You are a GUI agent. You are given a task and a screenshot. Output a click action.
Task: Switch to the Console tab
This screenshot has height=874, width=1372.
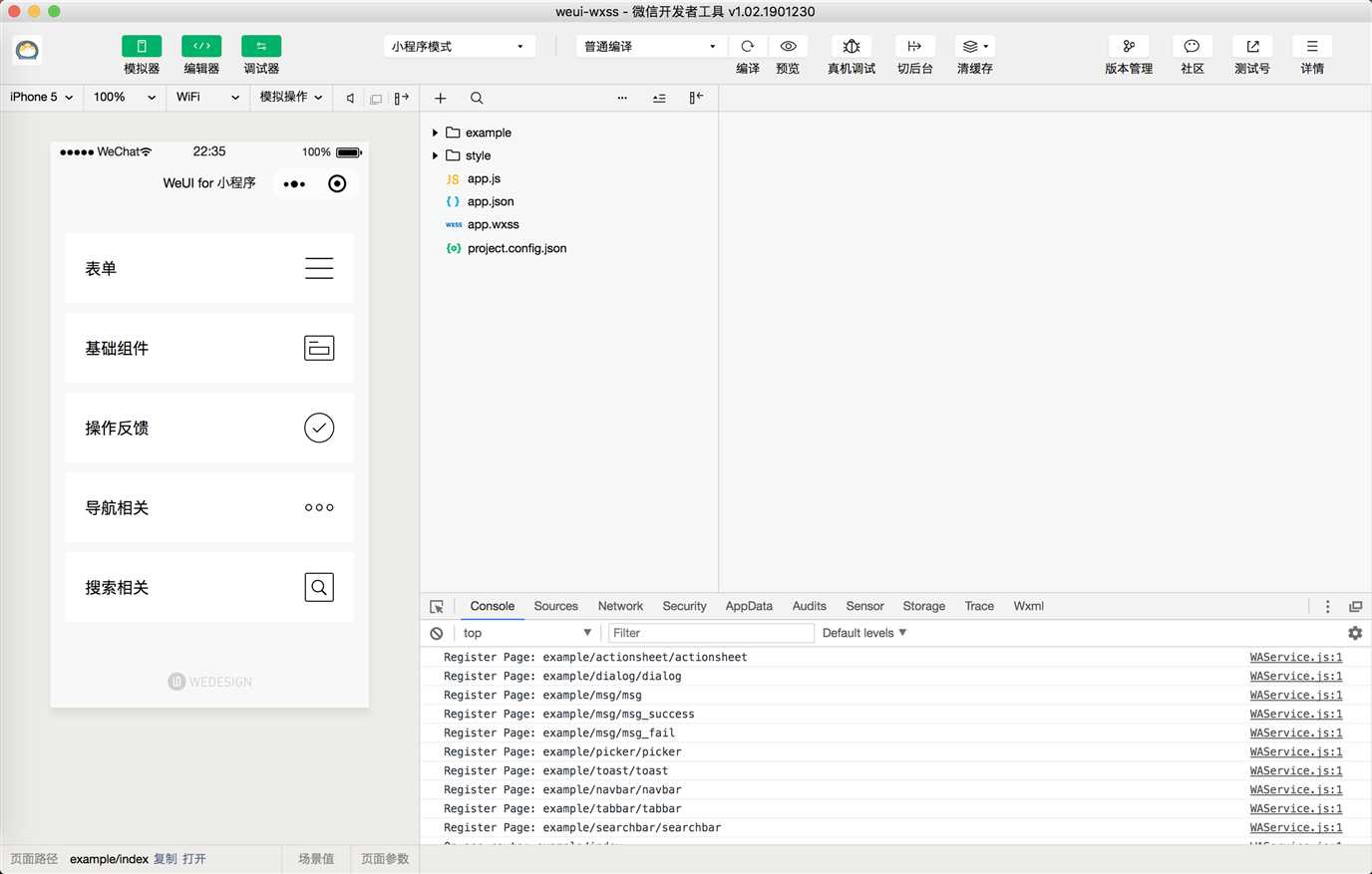[493, 606]
